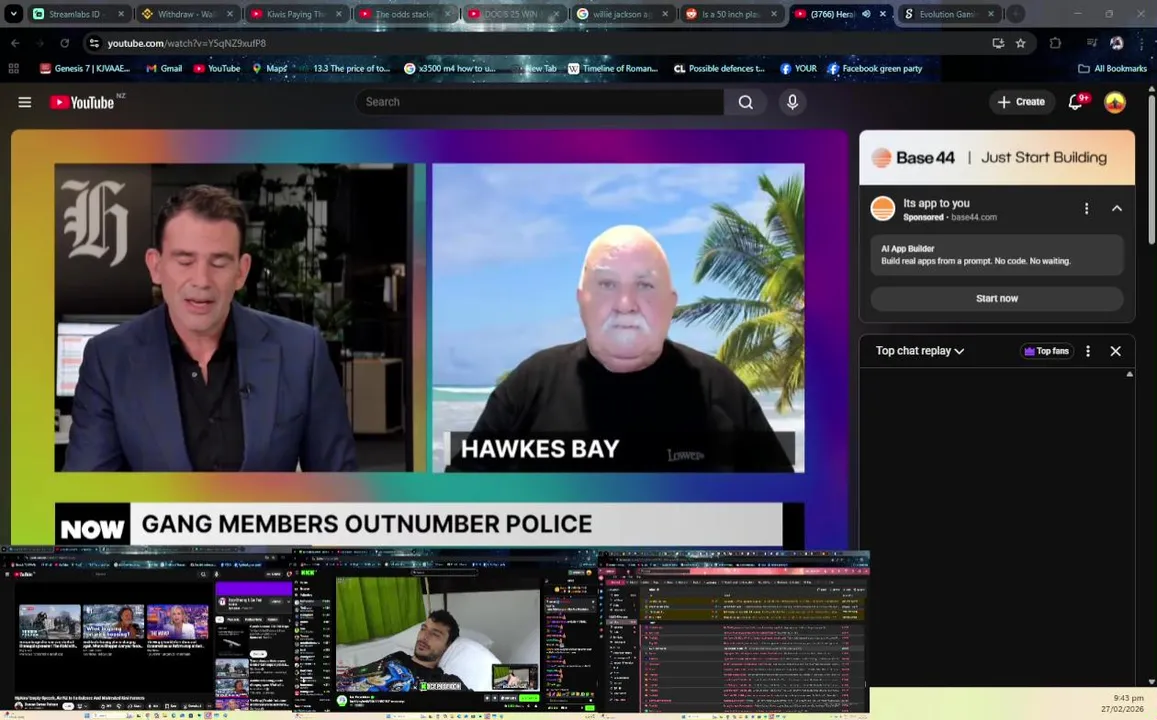Click the video player showing Hawkes Bay interview
This screenshot has height=720, width=1157.
click(429, 339)
